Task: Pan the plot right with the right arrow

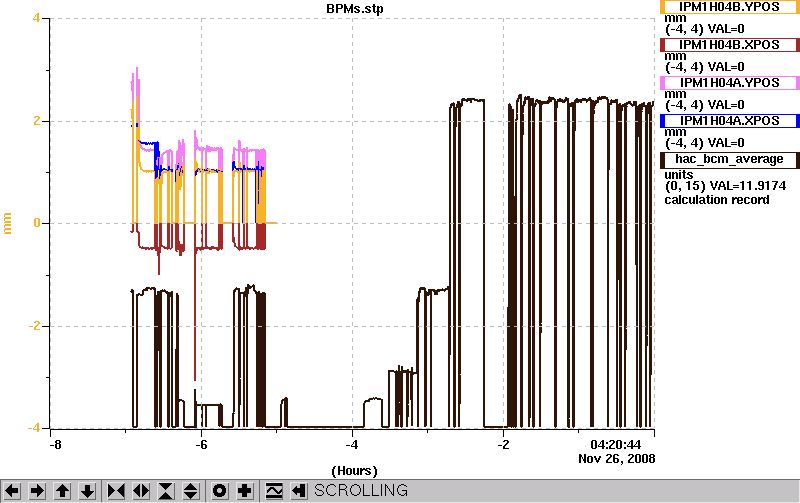Action: click(x=37, y=491)
